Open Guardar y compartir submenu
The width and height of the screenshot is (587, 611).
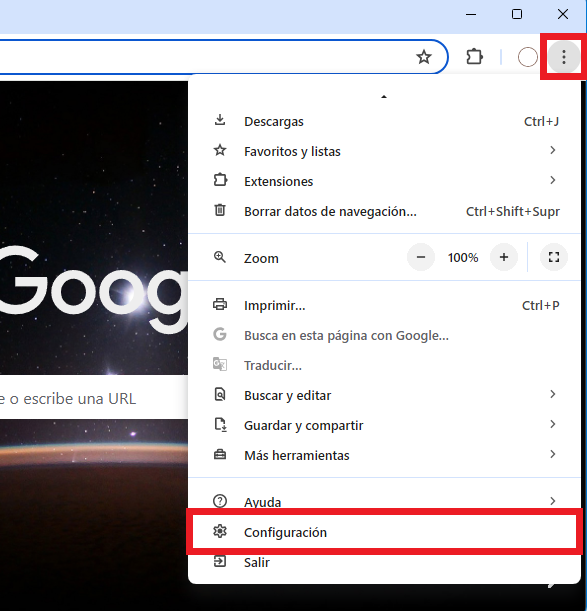(x=384, y=425)
